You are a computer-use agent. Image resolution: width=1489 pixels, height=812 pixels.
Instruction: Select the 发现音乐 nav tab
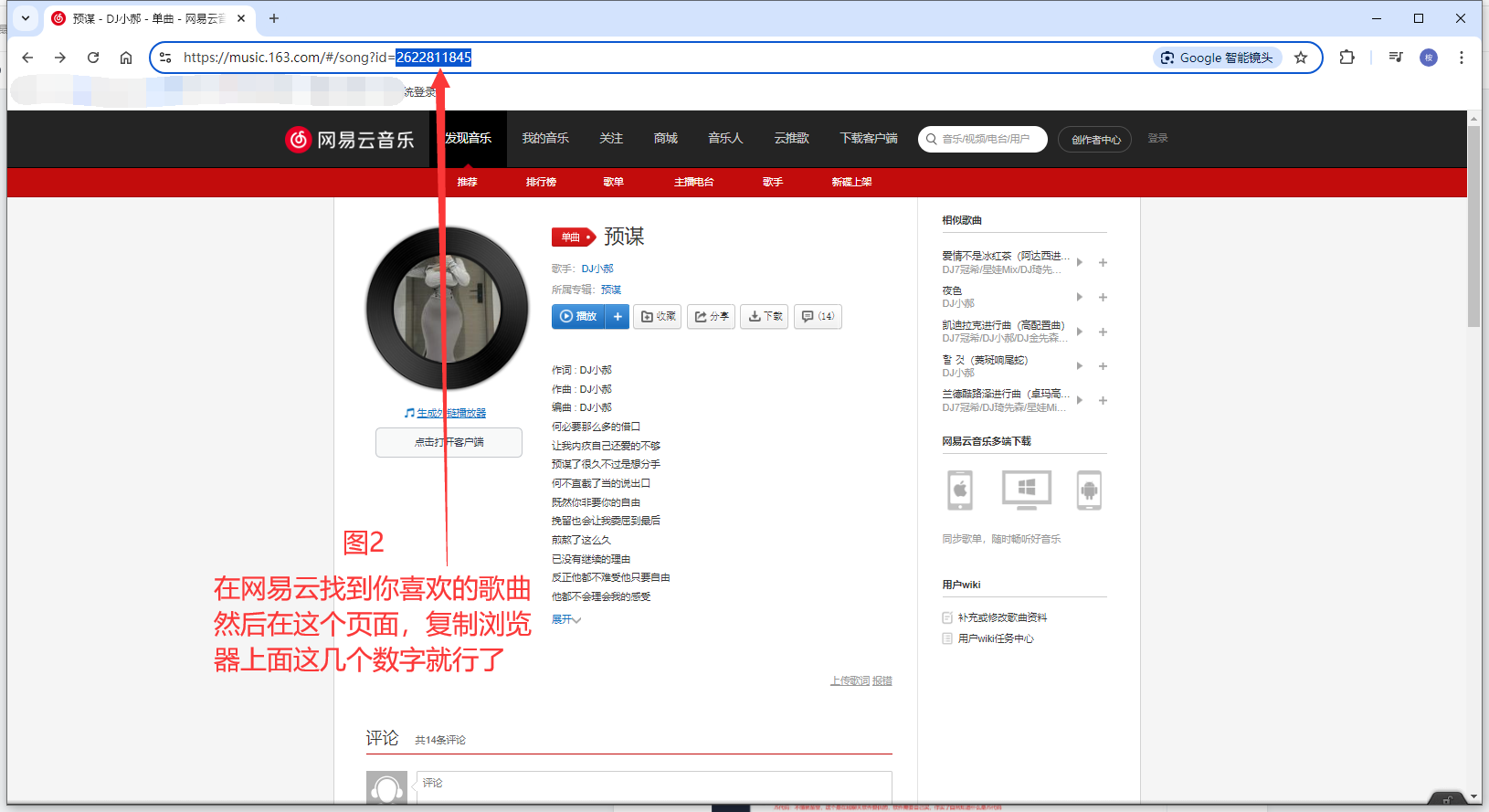point(468,139)
